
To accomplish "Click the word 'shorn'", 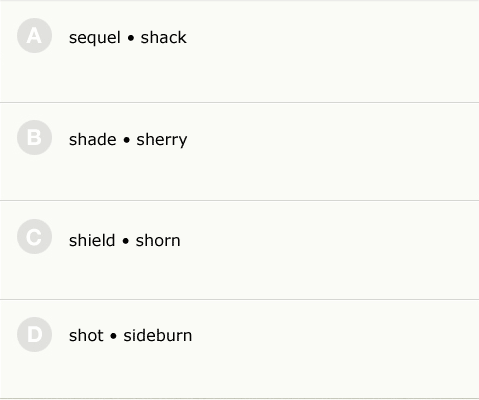I will (x=158, y=240).
